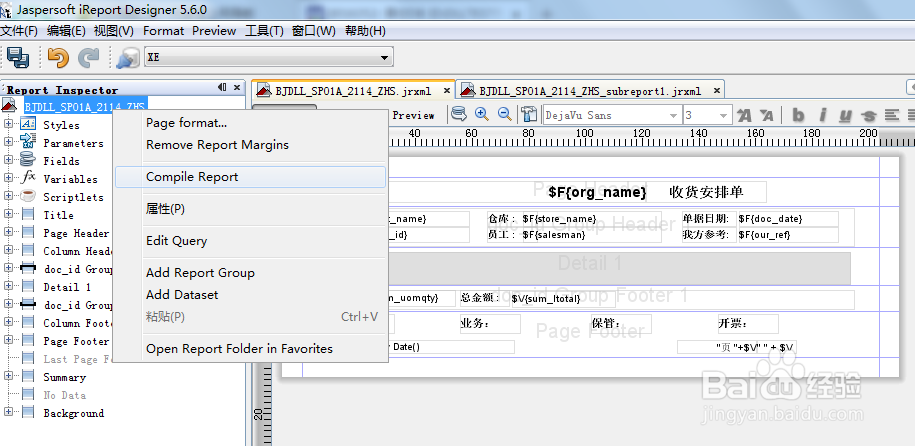Expand the Variables tree node
Screen dimensions: 915x446
pos(8,178)
